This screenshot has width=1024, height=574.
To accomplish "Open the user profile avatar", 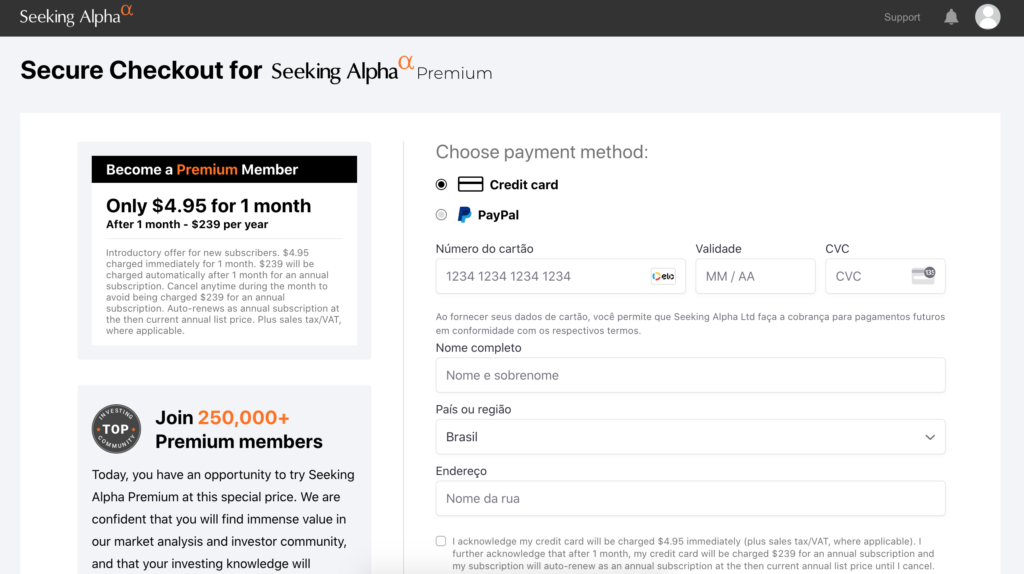I will (x=987, y=17).
